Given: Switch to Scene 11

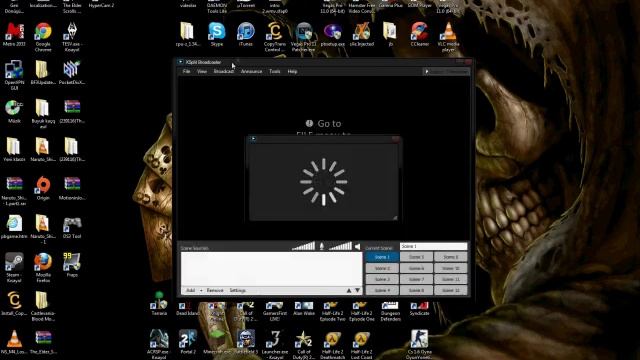Looking at the screenshot, I should tap(451, 279).
